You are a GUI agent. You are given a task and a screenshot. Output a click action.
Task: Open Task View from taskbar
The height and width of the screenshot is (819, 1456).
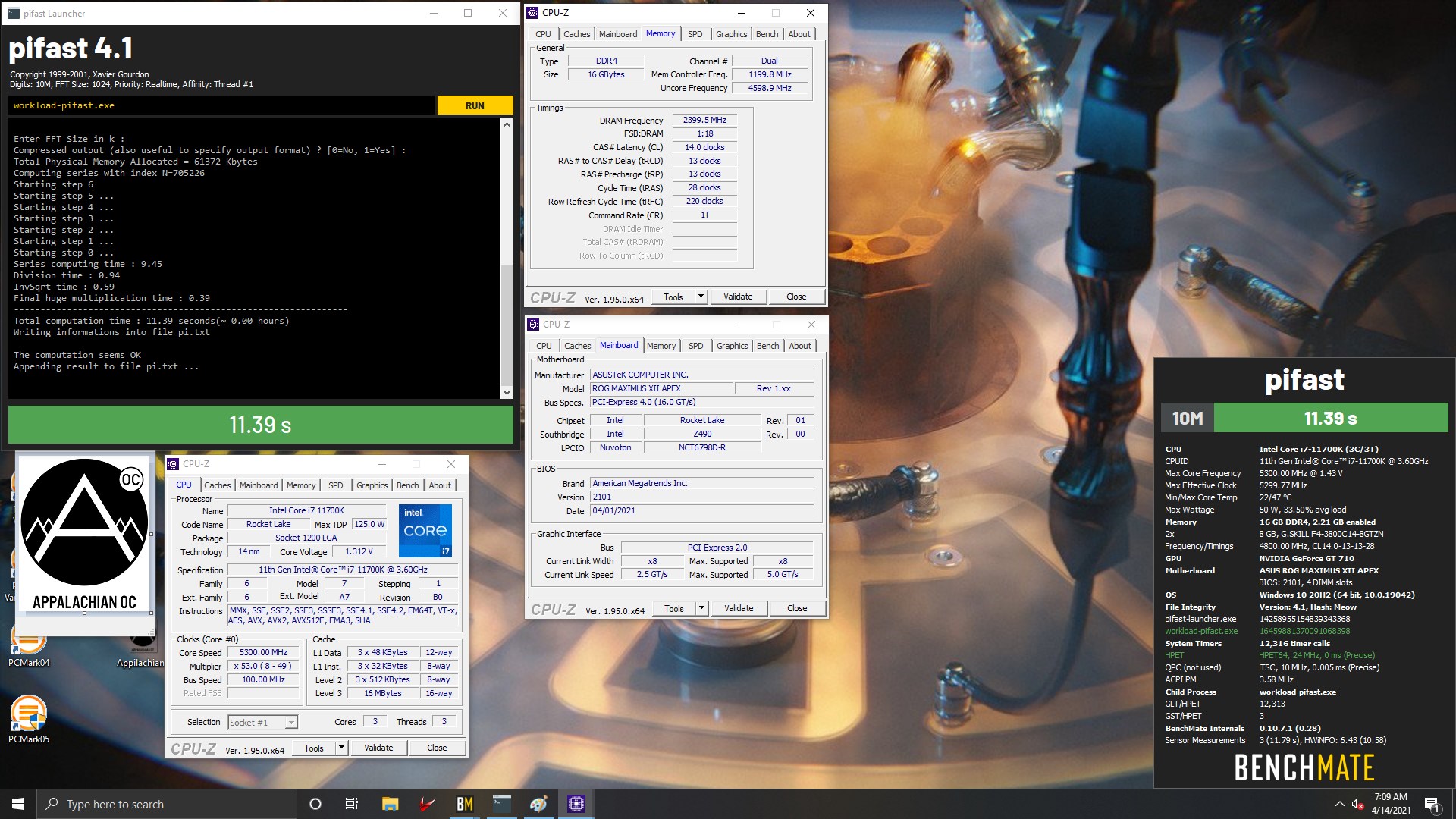[352, 804]
